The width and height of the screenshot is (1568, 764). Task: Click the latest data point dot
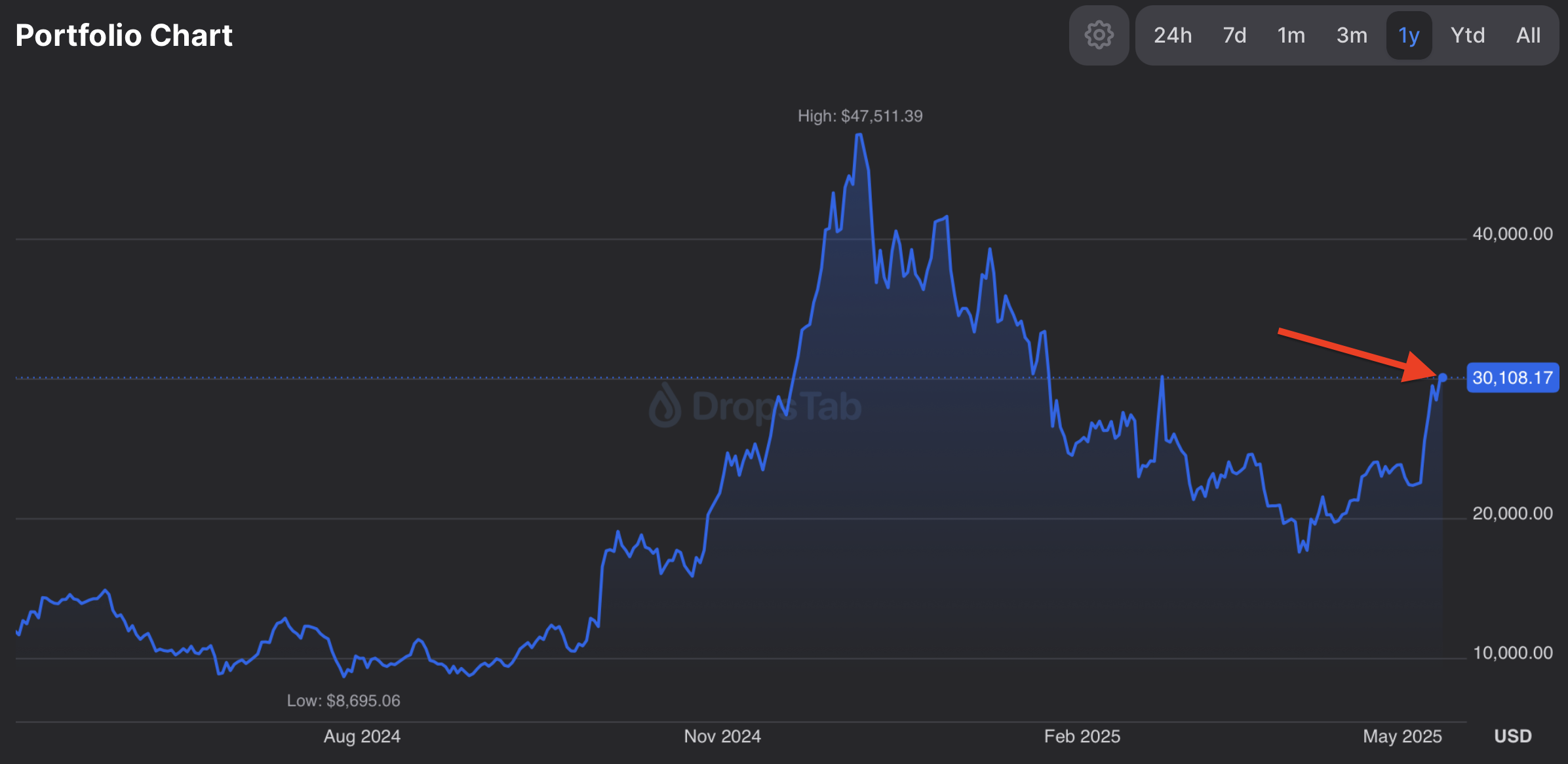pyautogui.click(x=1443, y=377)
